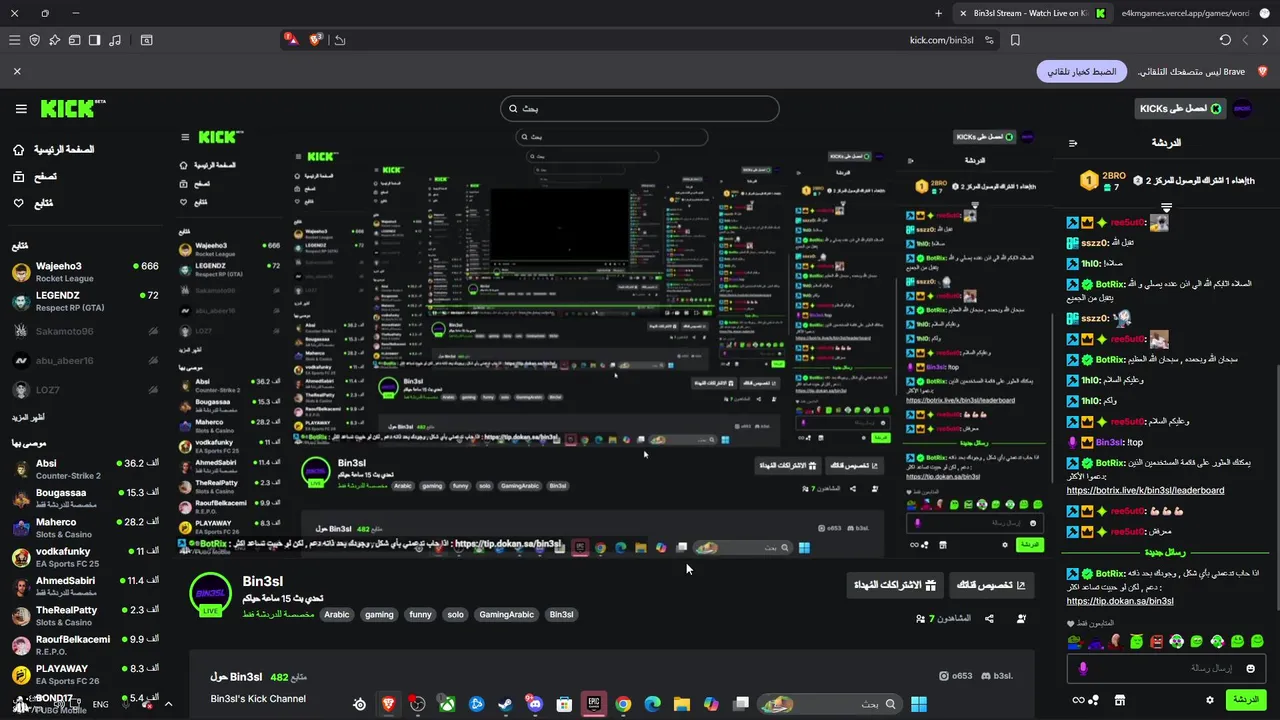Open the viewers count list
This screenshot has height=720, width=1280.
coord(943,618)
